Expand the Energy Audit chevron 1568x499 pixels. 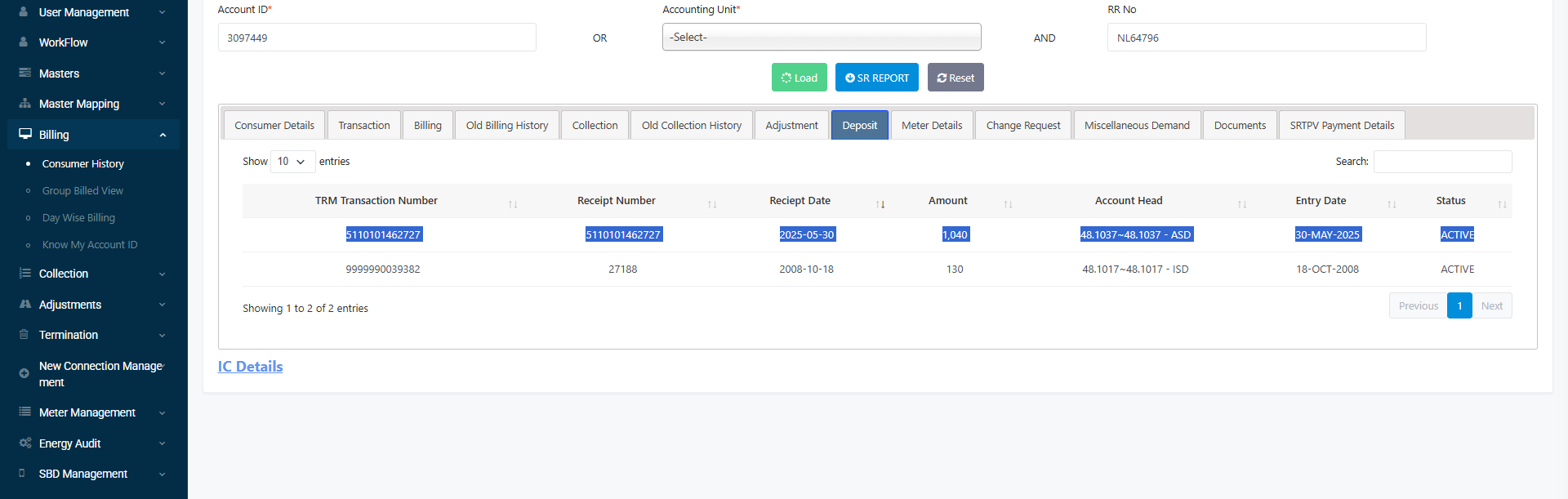click(x=162, y=443)
